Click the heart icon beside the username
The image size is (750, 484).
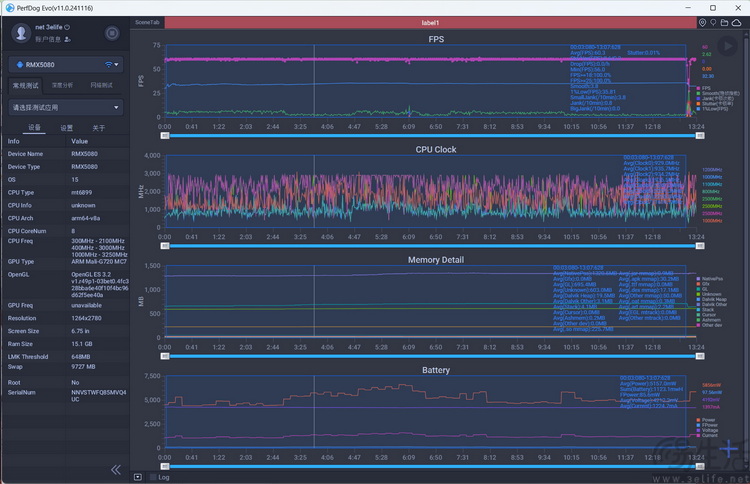(x=67, y=27)
